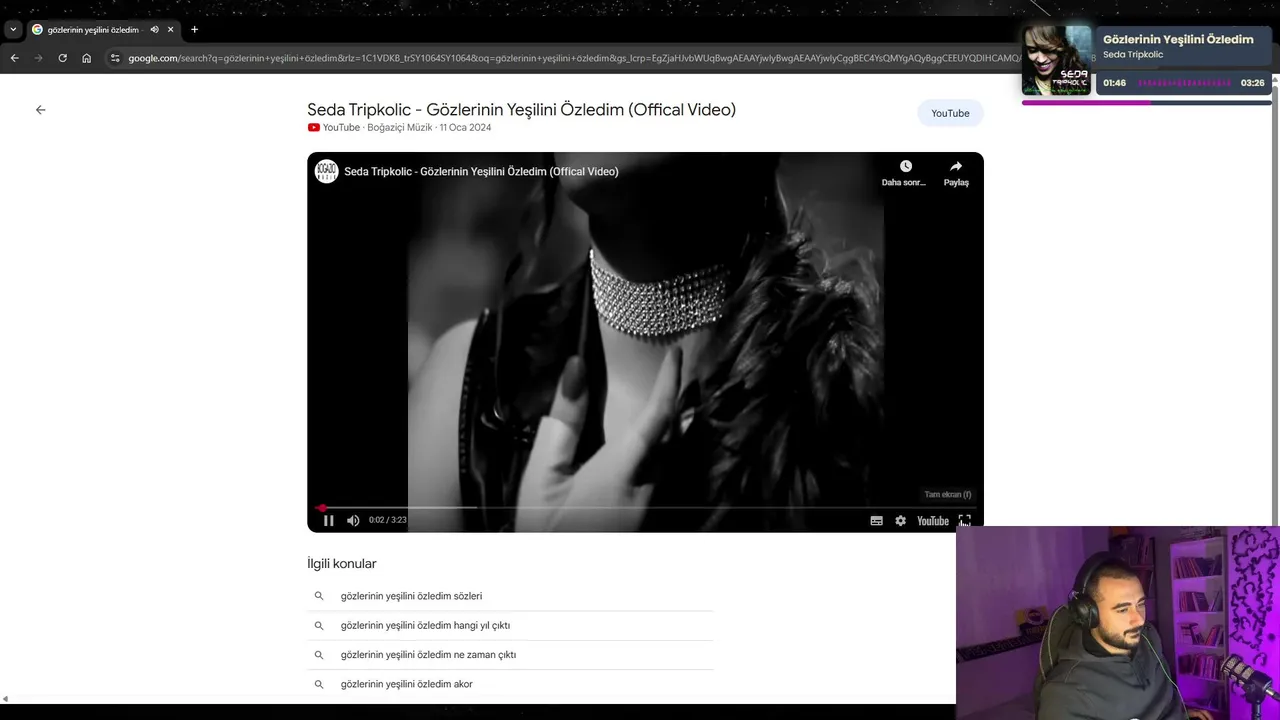Viewport: 1280px width, 720px height.
Task: Click the browser forward button
Action: point(38,58)
